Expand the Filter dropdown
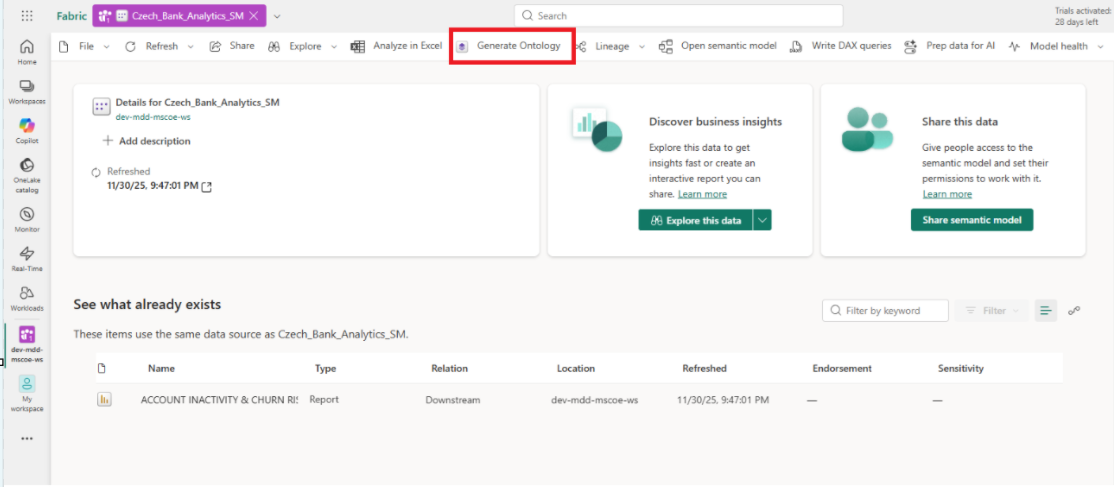This screenshot has width=1114, height=487. (993, 311)
